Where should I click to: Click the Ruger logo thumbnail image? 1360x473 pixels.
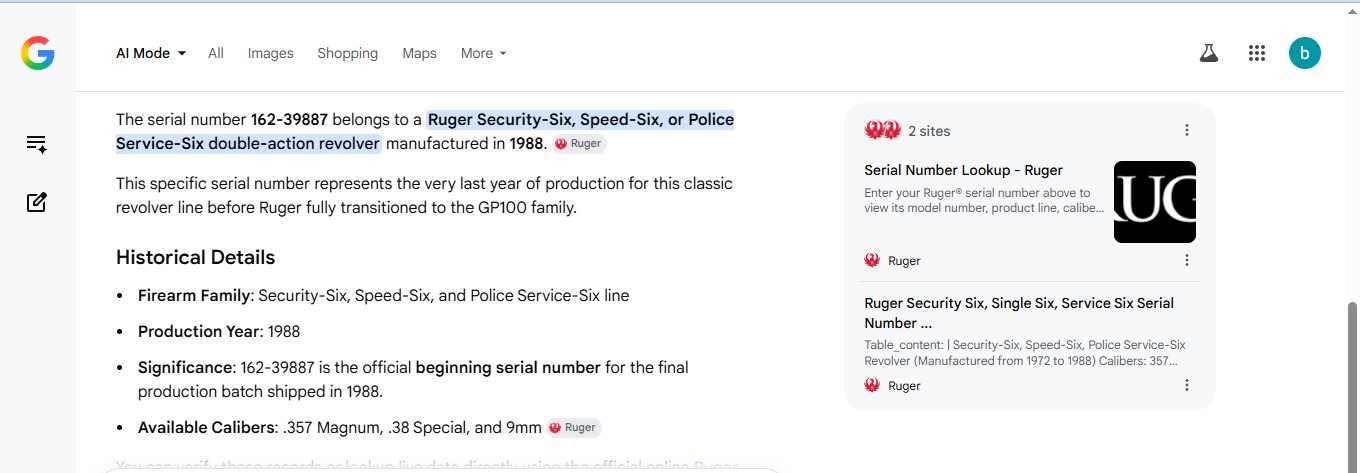1155,202
